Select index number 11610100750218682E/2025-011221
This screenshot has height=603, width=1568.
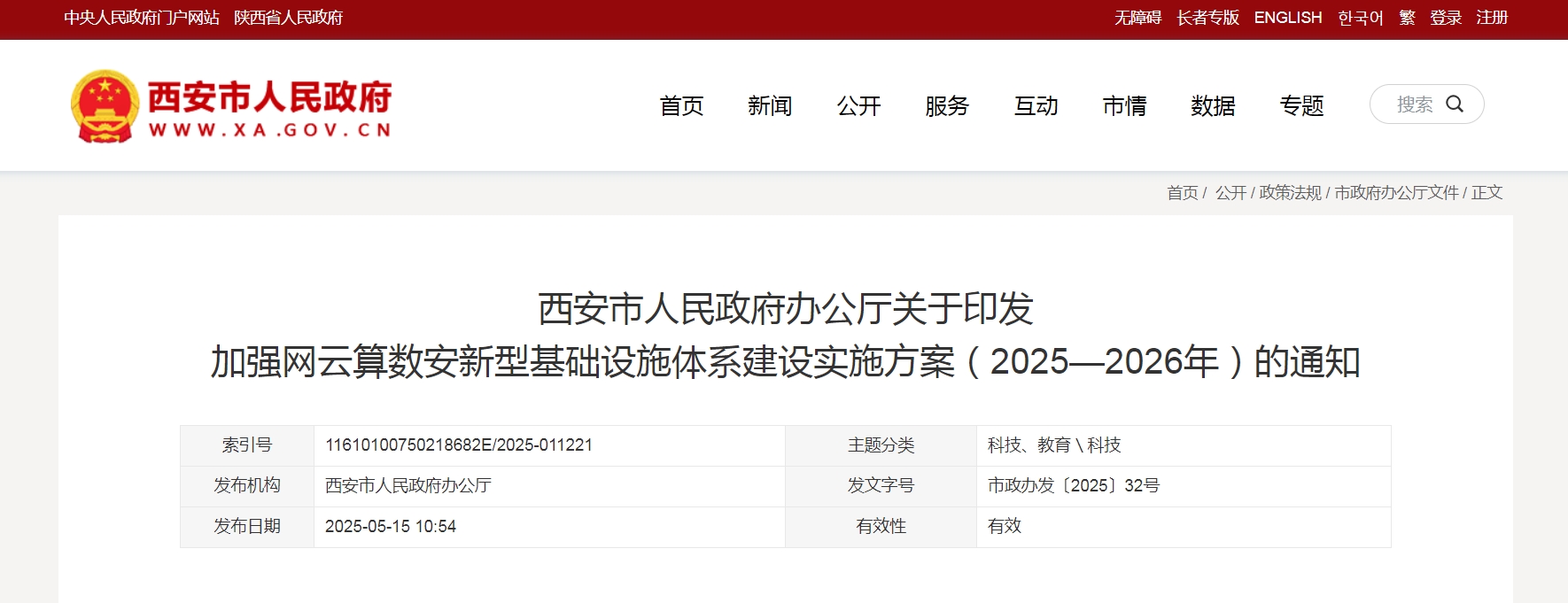(459, 445)
